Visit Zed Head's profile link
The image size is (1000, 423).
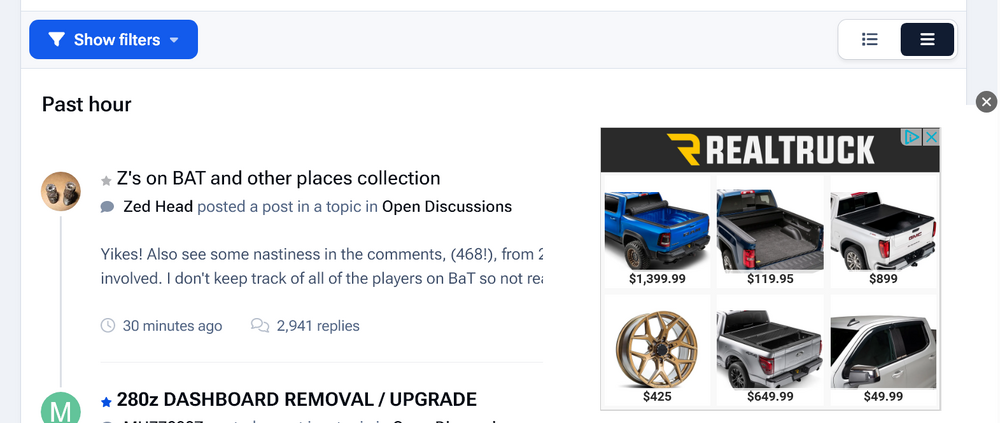158,207
